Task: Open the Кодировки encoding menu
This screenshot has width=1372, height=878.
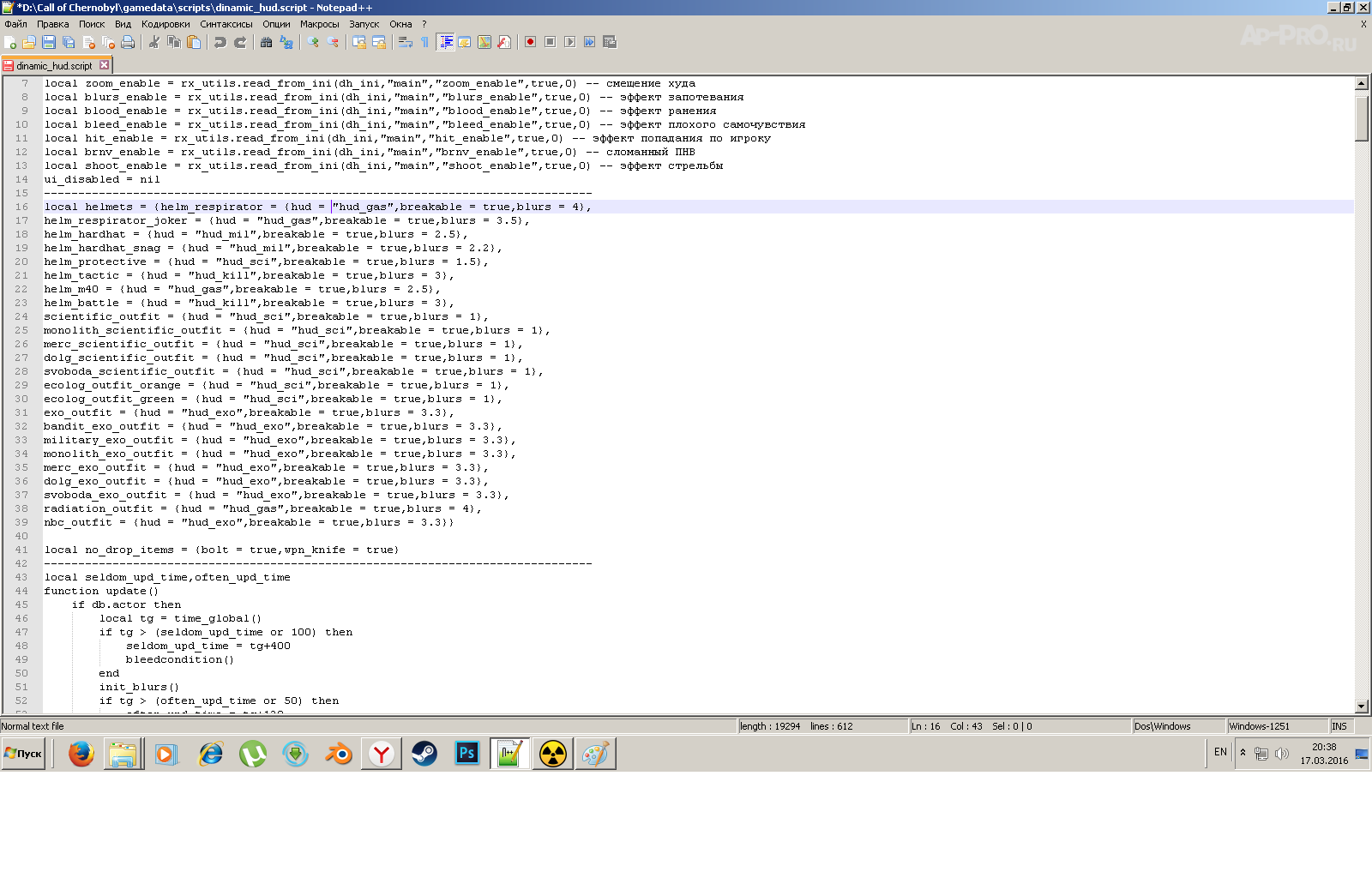Action: [165, 24]
